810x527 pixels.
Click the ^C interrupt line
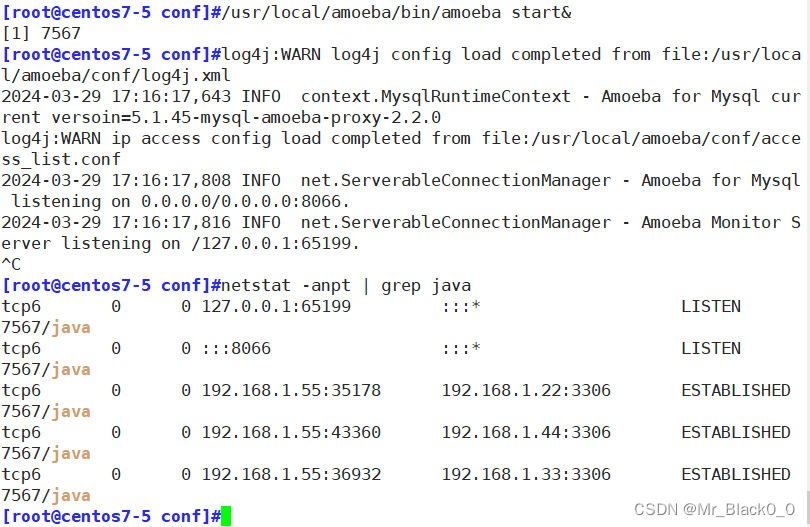point(11,264)
